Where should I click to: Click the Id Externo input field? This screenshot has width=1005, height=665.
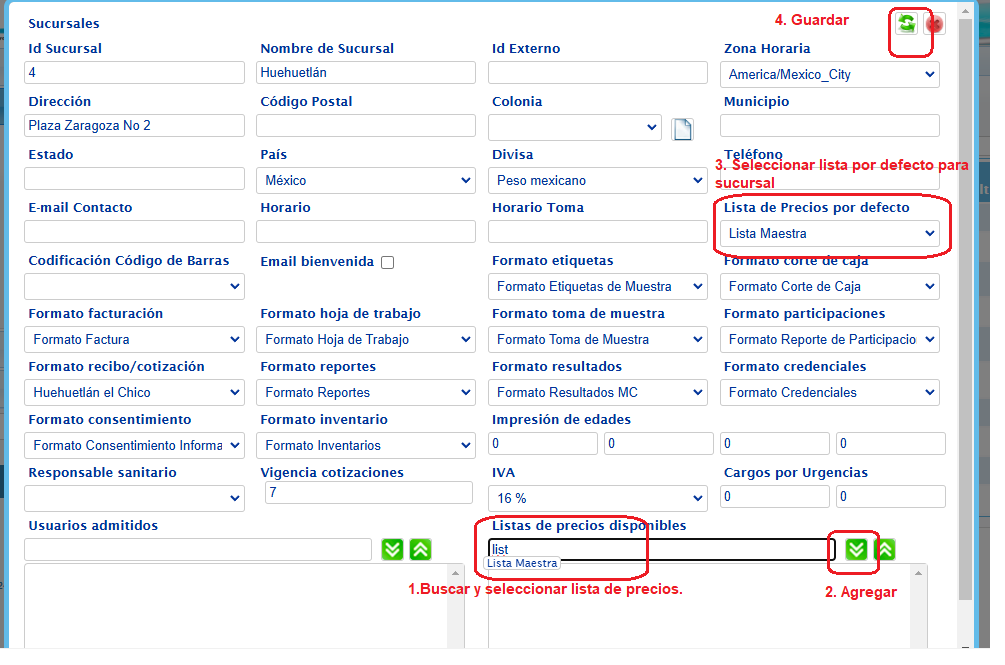click(x=597, y=72)
